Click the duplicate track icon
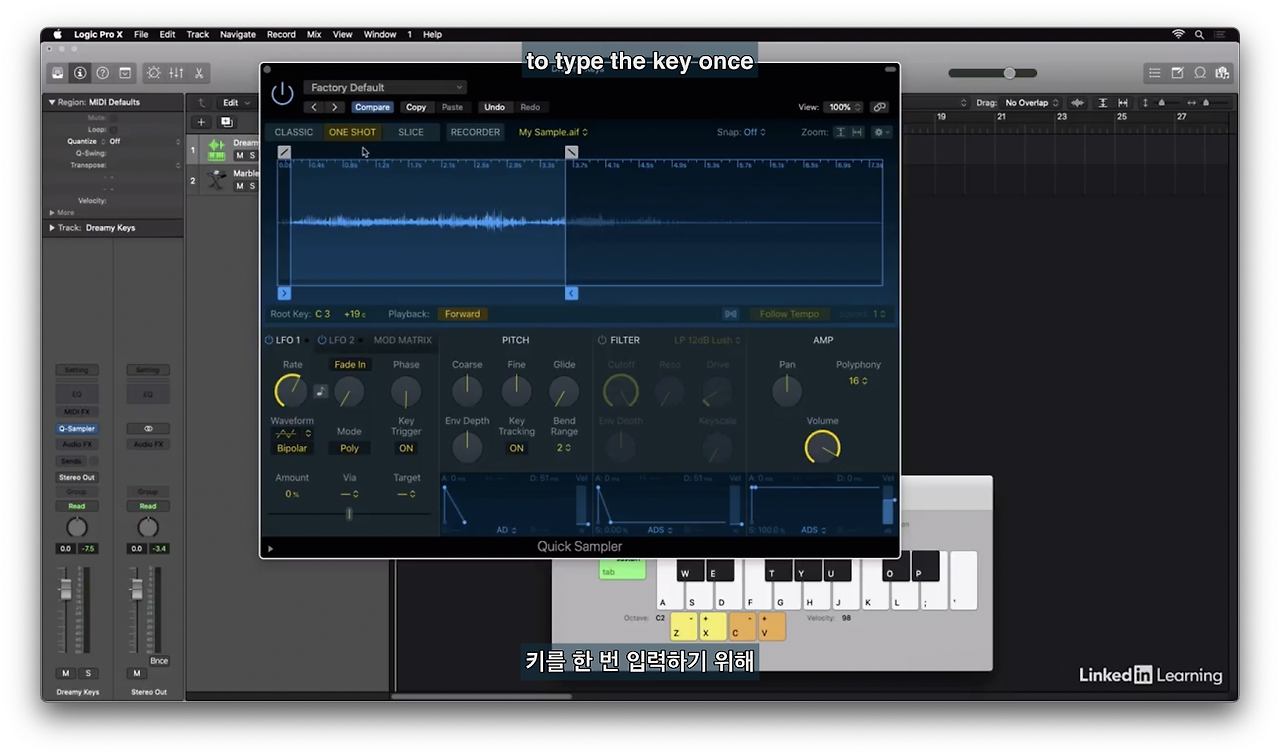The image size is (1280, 756). tap(227, 122)
